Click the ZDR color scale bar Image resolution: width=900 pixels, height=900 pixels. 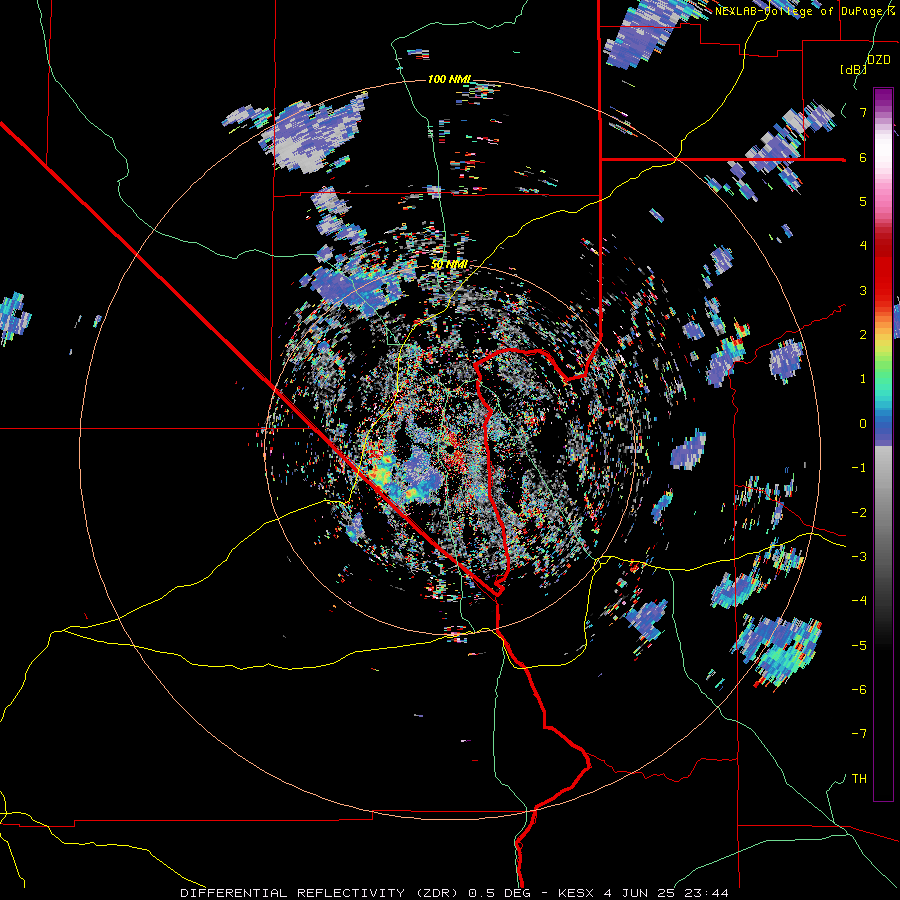pos(883,444)
